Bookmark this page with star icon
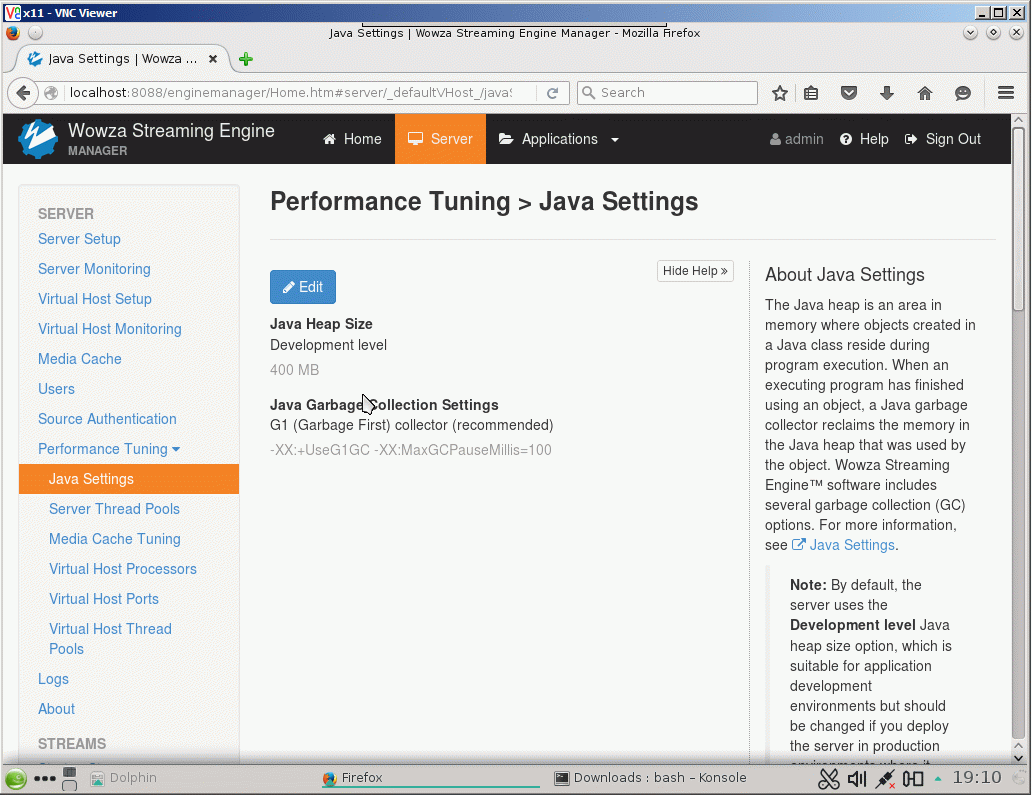 (780, 93)
